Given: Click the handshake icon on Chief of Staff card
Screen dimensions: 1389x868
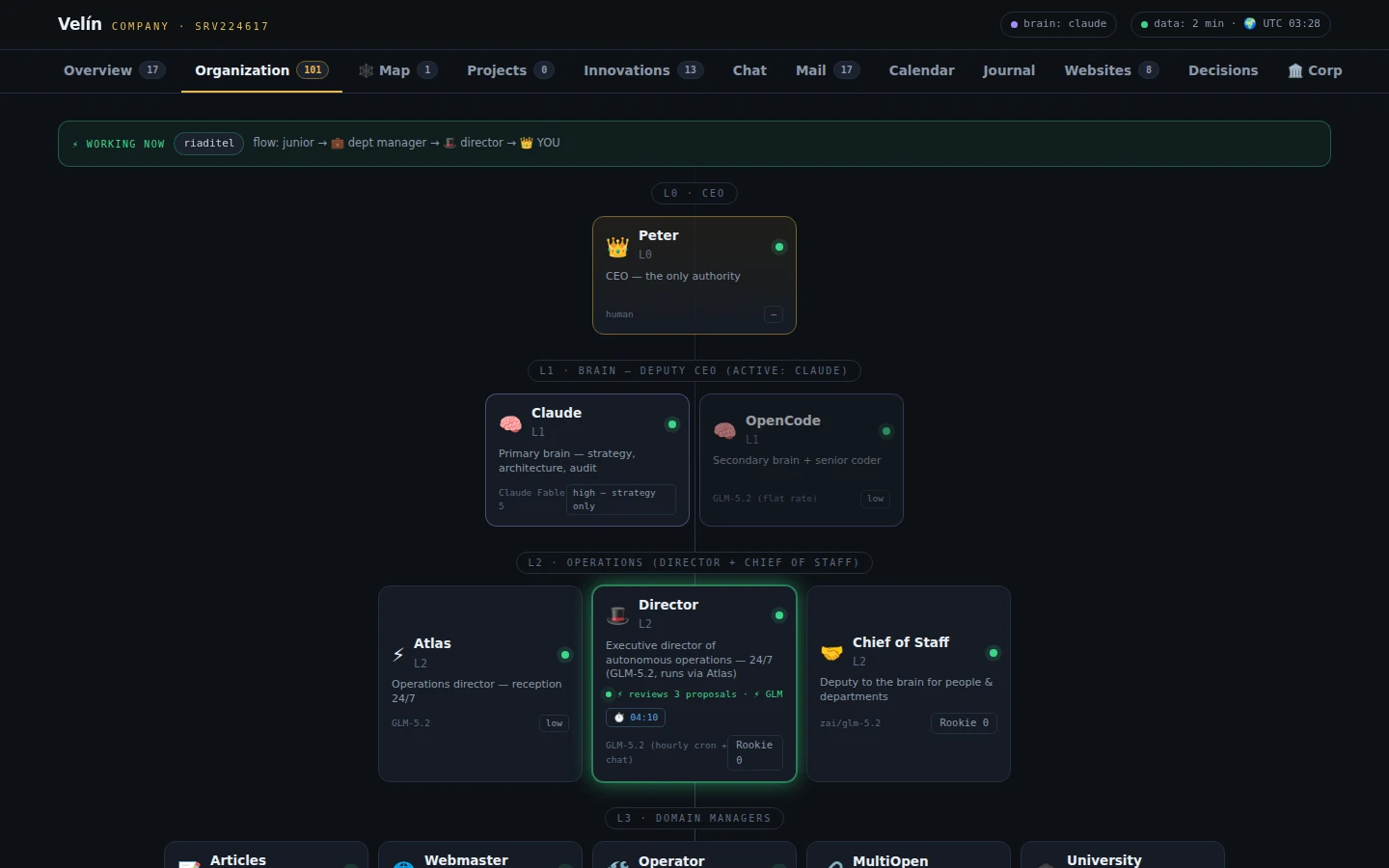Looking at the screenshot, I should [x=831, y=653].
